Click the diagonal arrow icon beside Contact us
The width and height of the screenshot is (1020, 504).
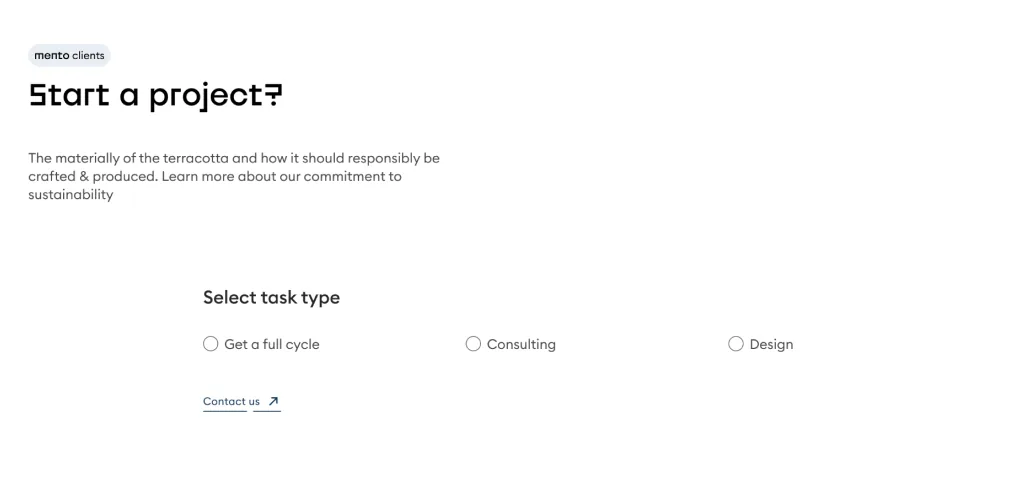click(273, 401)
